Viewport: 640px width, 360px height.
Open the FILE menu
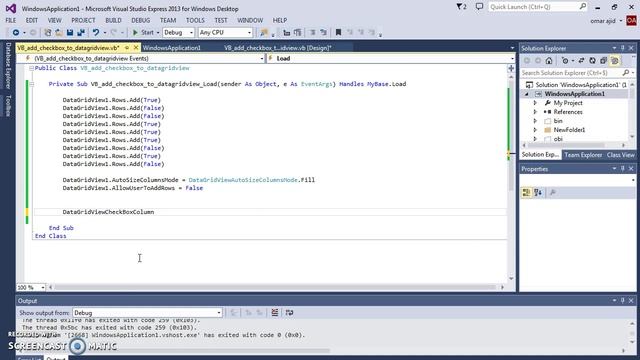click(x=11, y=20)
